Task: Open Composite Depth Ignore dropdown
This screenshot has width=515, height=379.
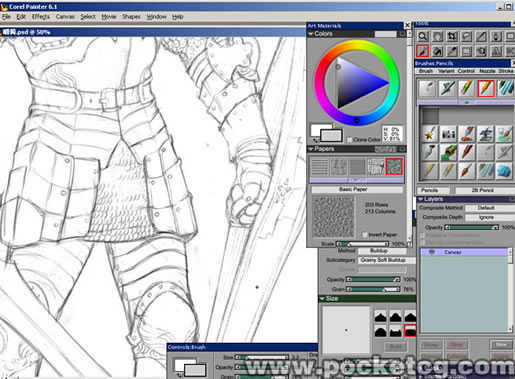Action: tap(490, 217)
